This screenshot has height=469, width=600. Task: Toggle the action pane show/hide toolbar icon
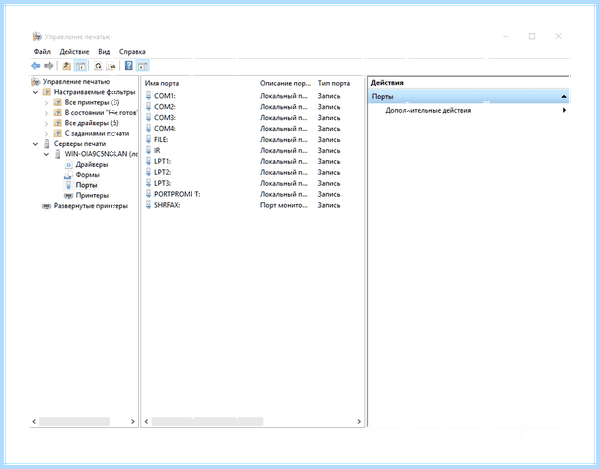pos(142,66)
